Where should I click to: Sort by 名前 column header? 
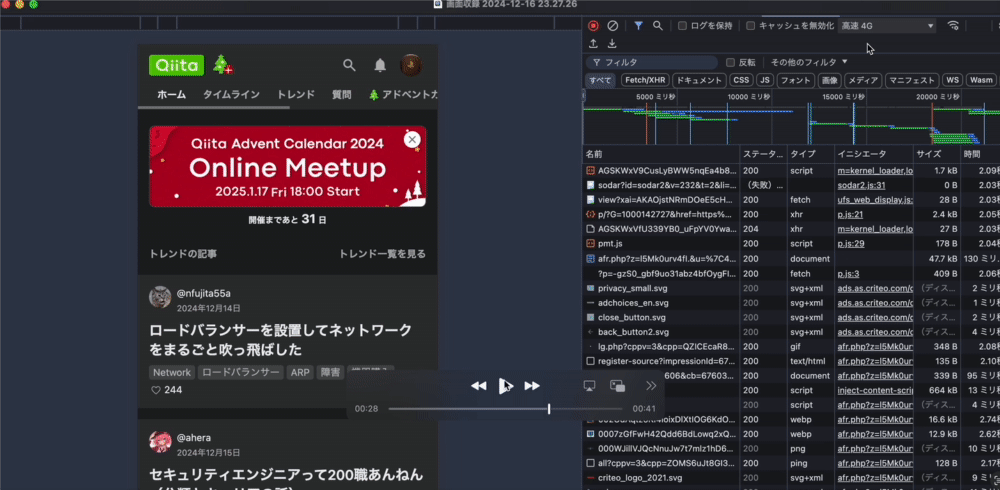[x=661, y=154]
